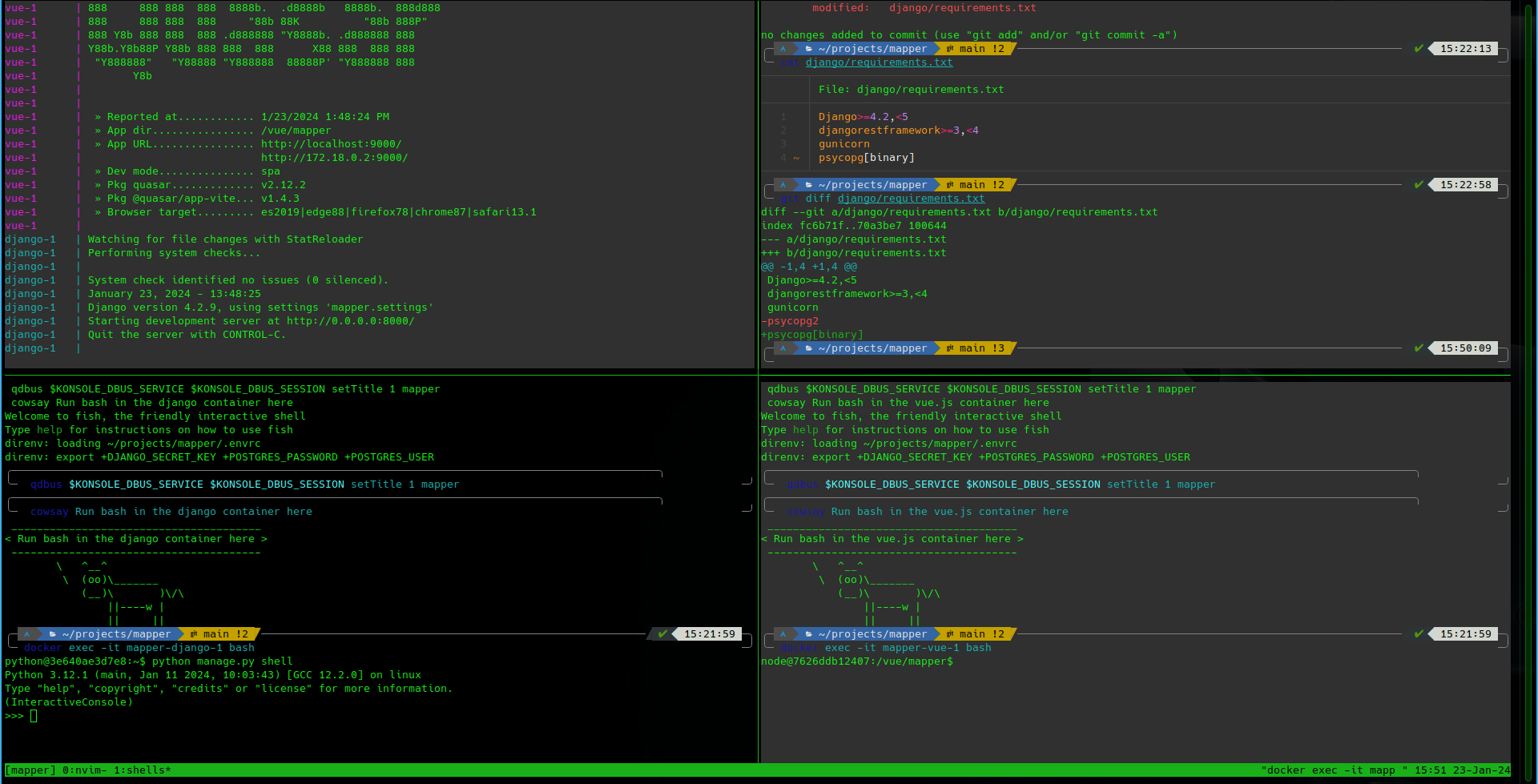
Task: Click the 15:51 clock in tmux status bar
Action: tap(1431, 770)
